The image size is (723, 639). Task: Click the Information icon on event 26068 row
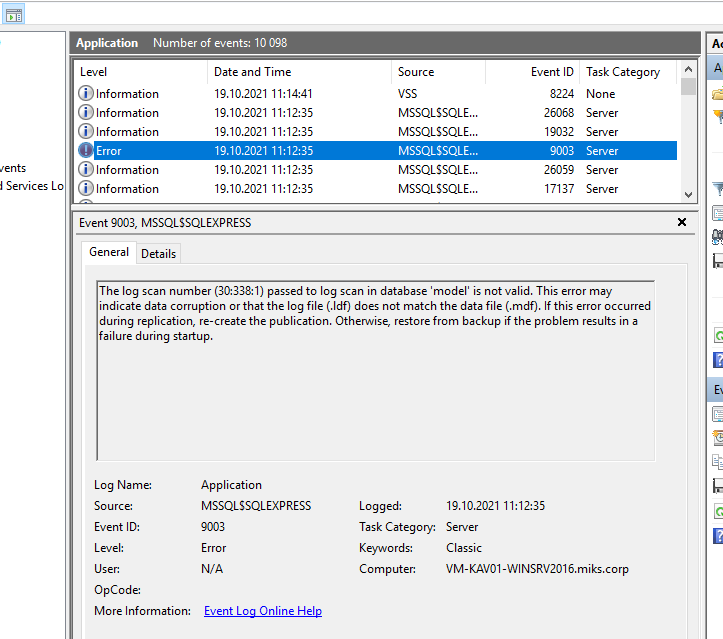[86, 113]
